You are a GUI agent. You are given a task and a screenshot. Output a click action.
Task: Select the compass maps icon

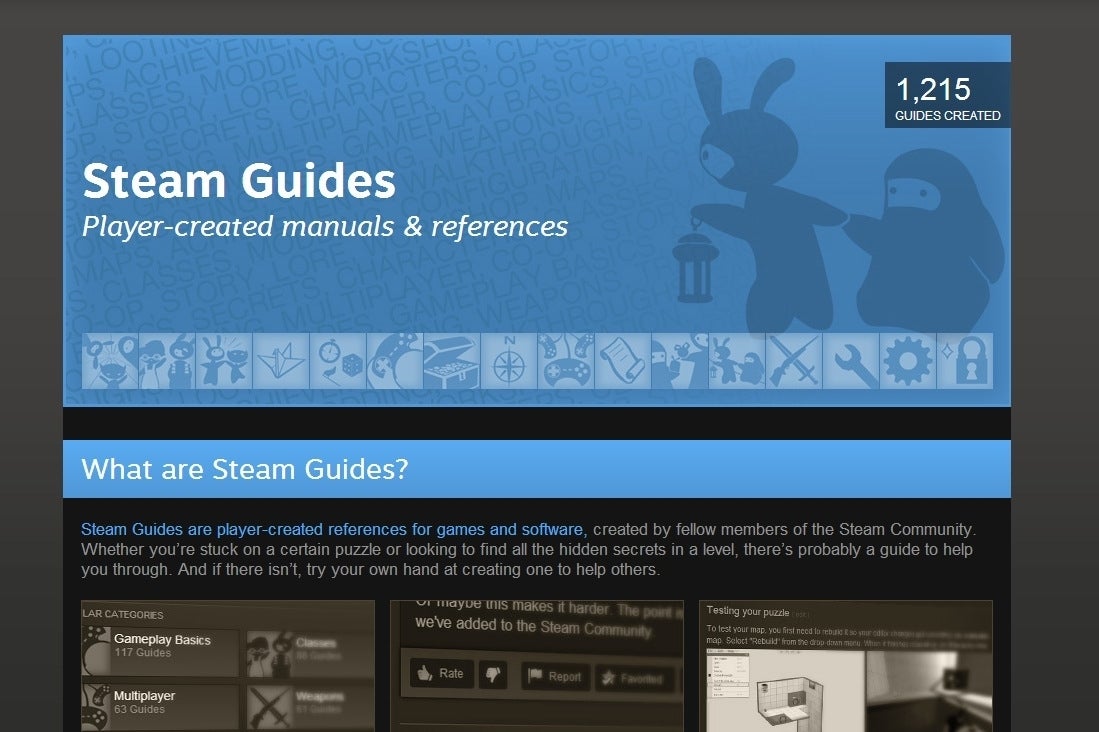[509, 360]
